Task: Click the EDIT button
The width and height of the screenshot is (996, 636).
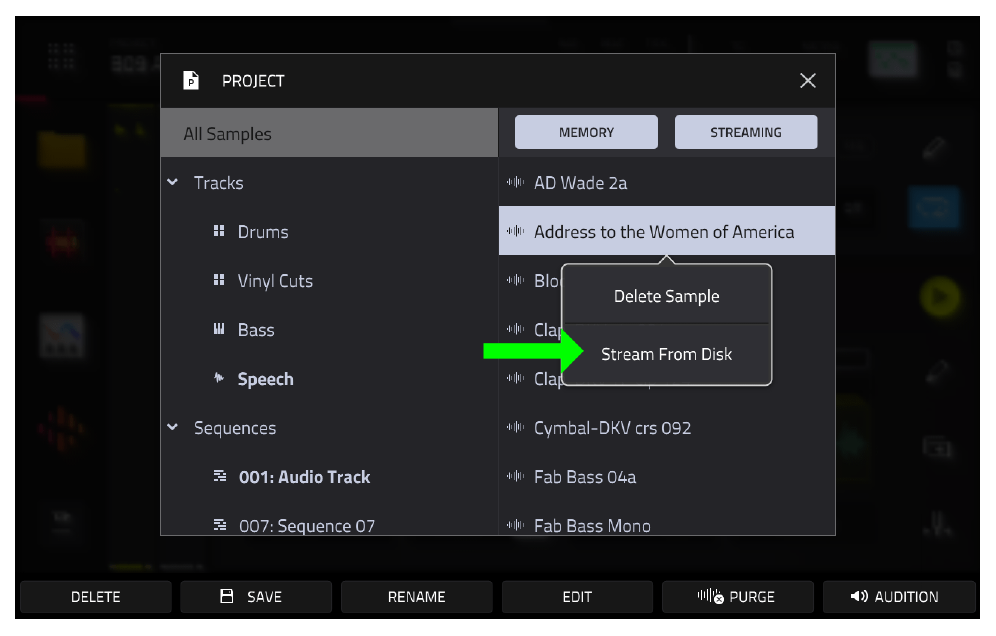Action: (577, 597)
